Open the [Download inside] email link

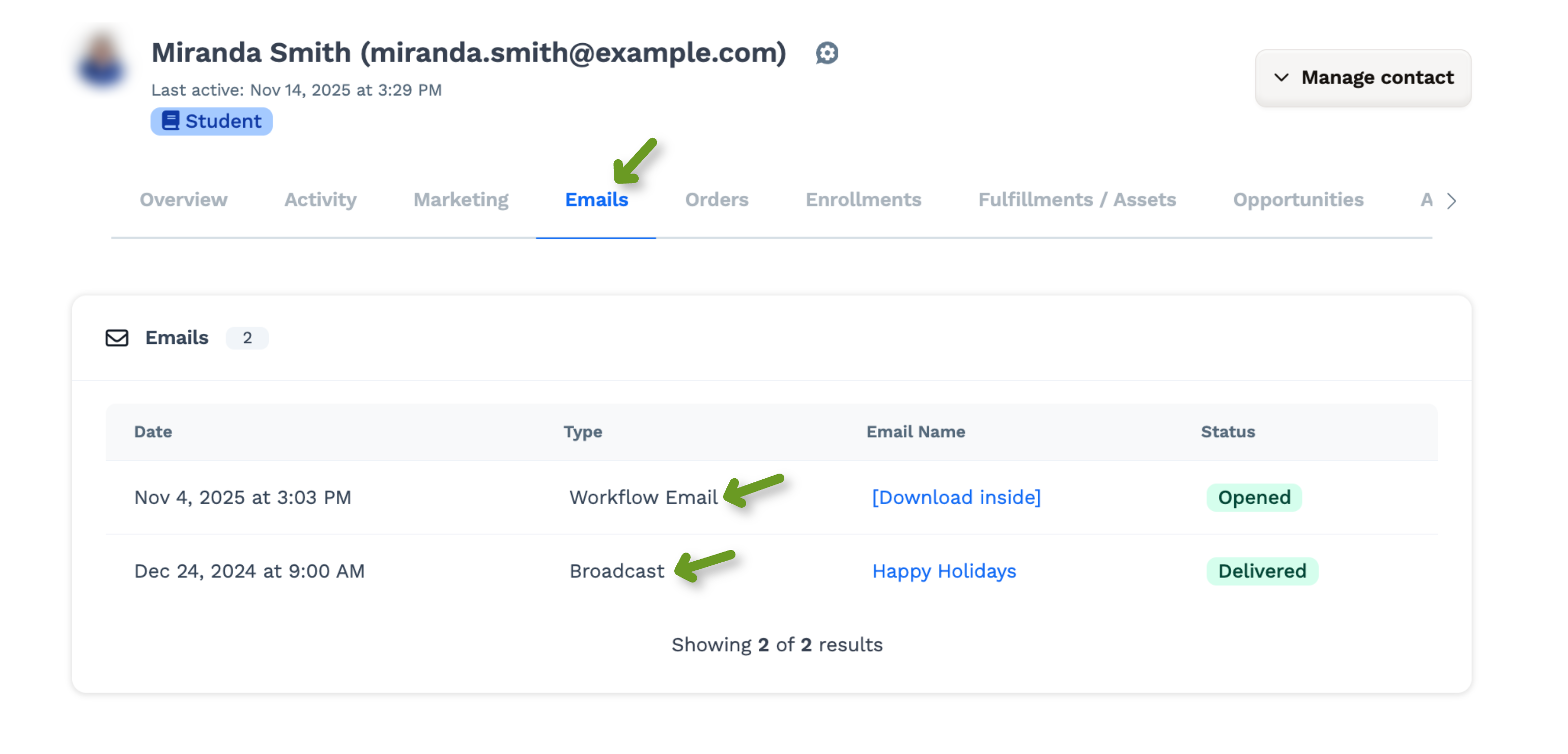click(x=956, y=497)
